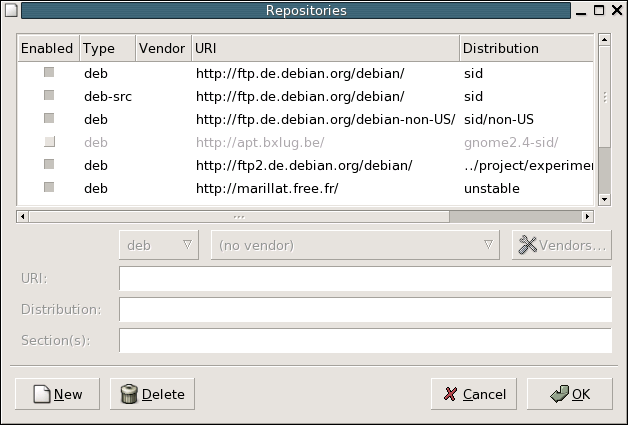The width and height of the screenshot is (628, 425).
Task: Click the Section(s) input field
Action: pos(365,340)
